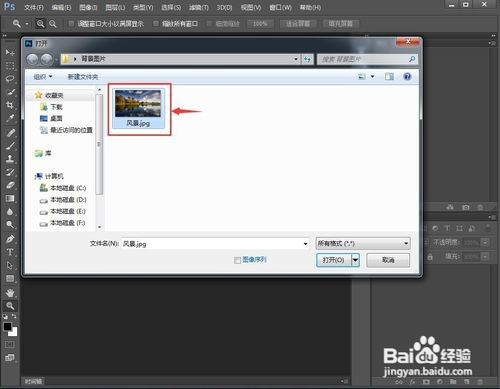This screenshot has width=500, height=389.
Task: Click the refresh button beside address bar
Action: click(307, 59)
